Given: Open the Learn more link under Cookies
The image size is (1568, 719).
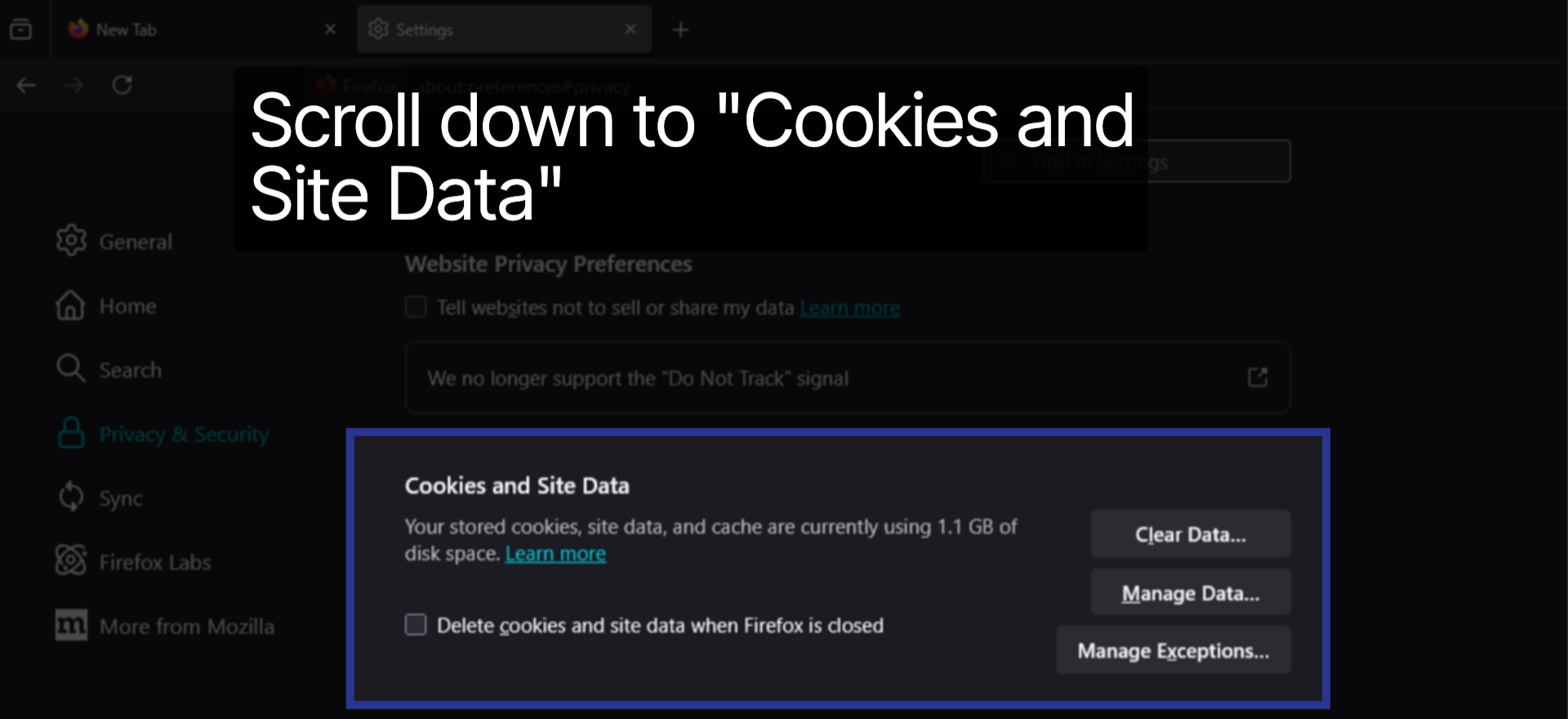Looking at the screenshot, I should [556, 553].
